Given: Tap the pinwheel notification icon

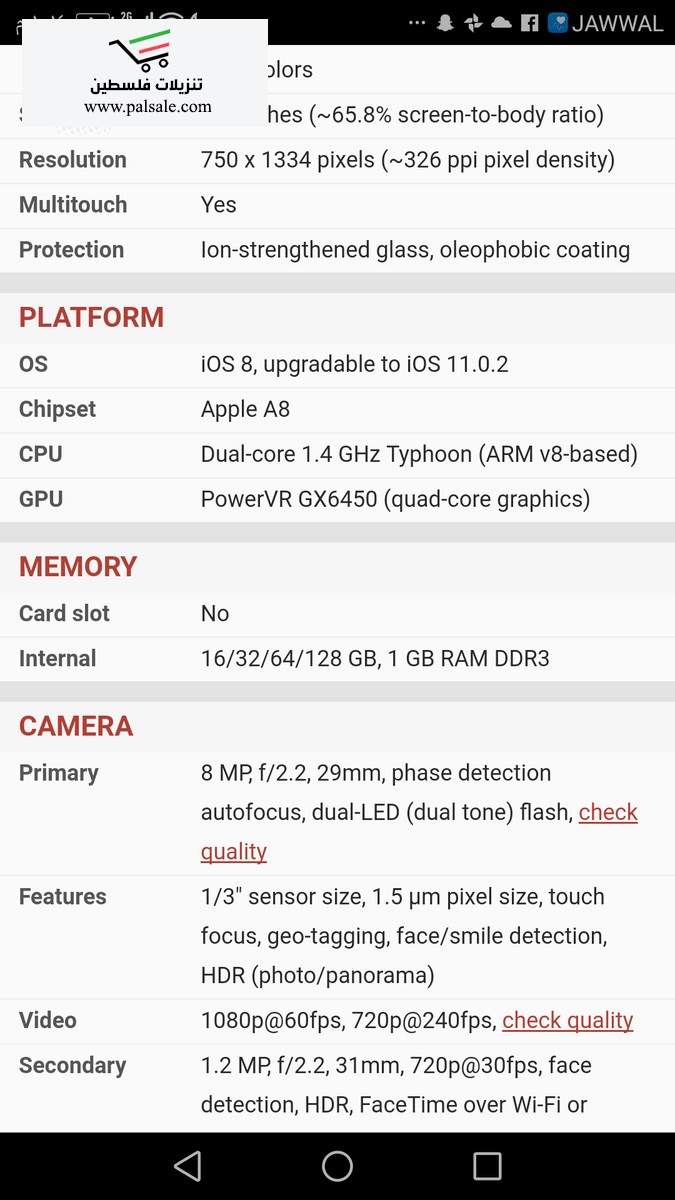Looking at the screenshot, I should coord(474,23).
